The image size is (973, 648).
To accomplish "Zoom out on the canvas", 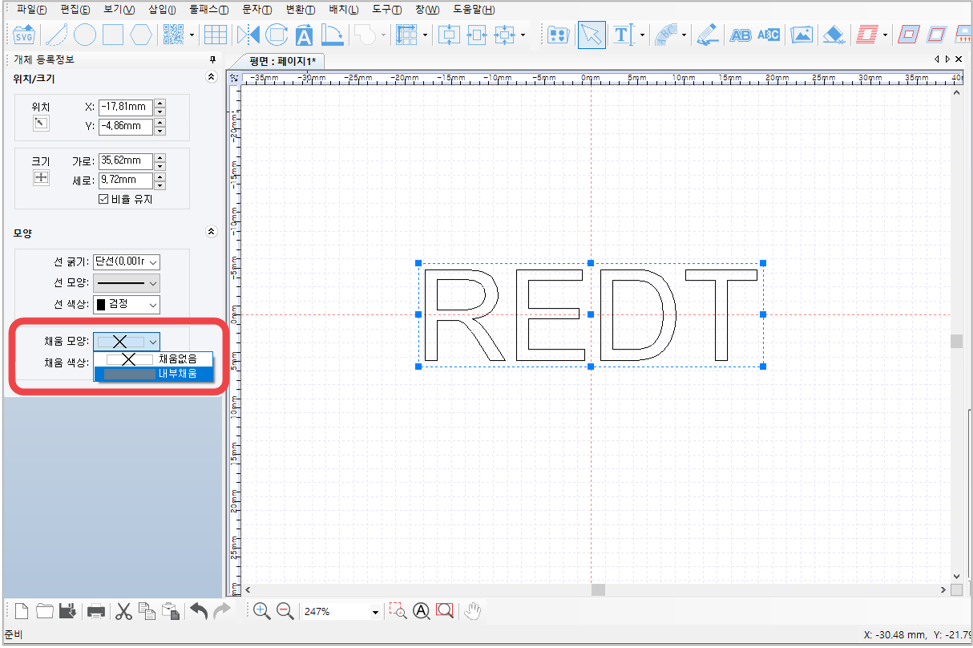I will pyautogui.click(x=285, y=611).
